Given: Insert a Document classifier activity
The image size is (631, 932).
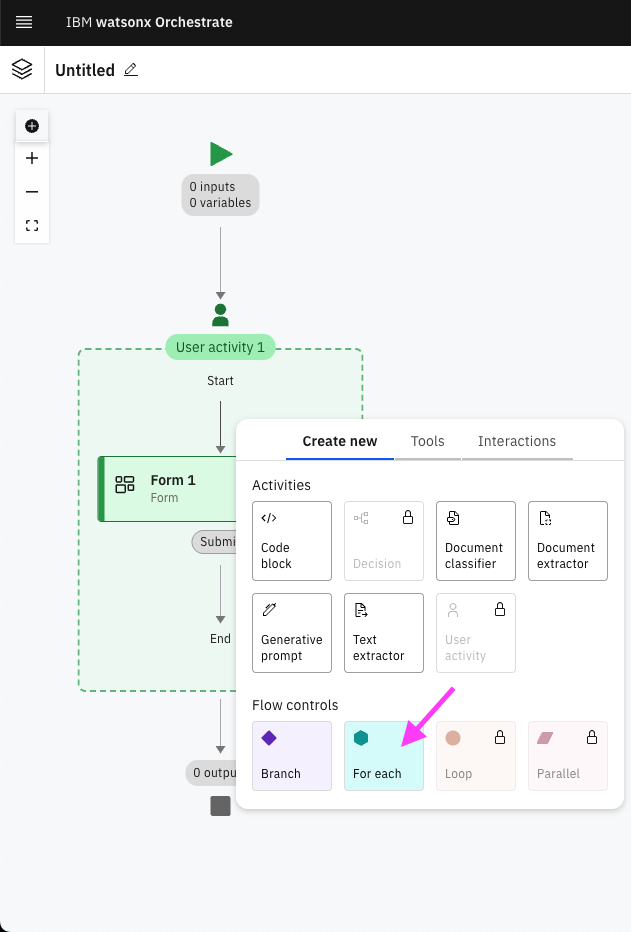Looking at the screenshot, I should [x=475, y=541].
